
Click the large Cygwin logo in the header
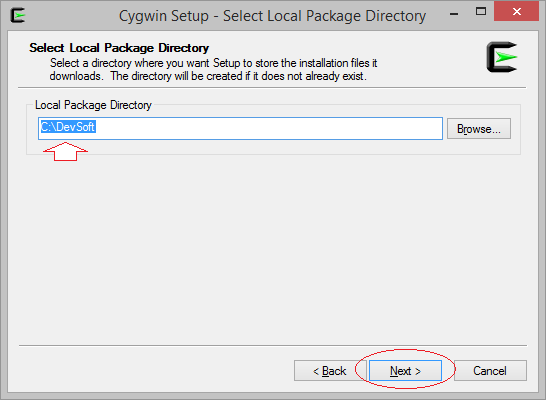pyautogui.click(x=502, y=57)
